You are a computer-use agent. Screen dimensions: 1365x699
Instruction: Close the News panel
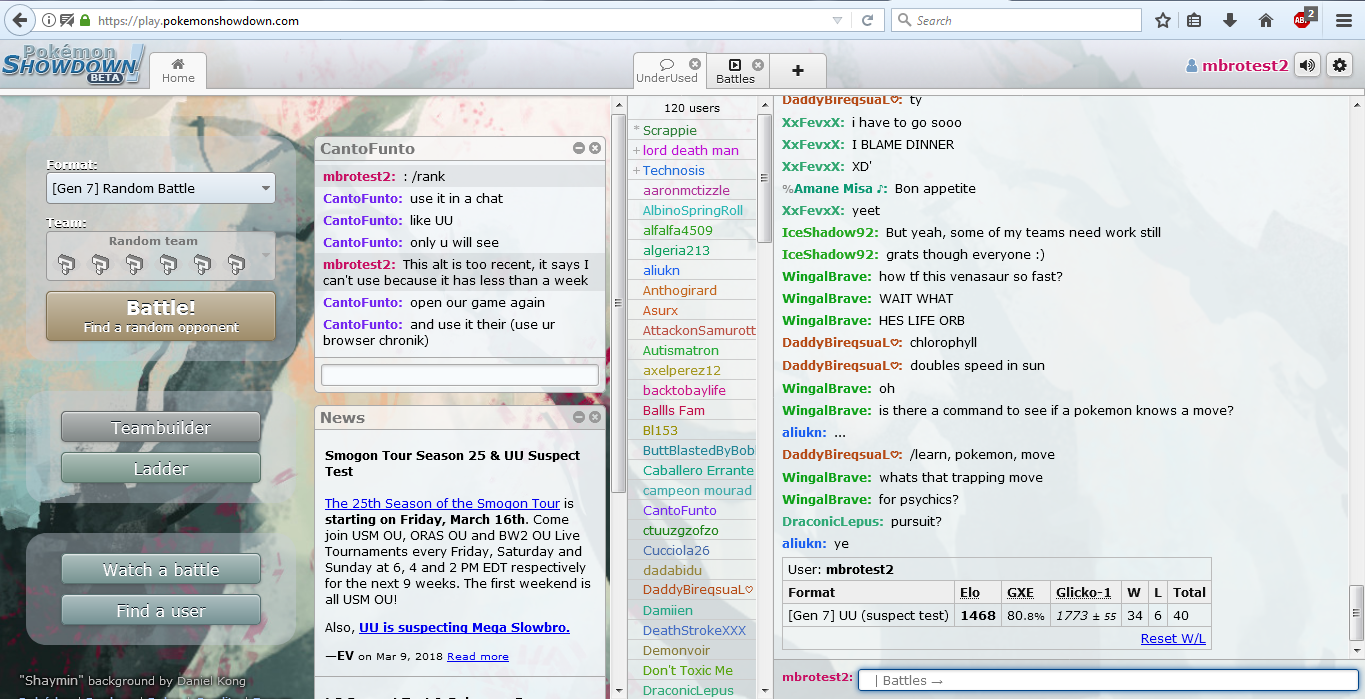[x=595, y=417]
